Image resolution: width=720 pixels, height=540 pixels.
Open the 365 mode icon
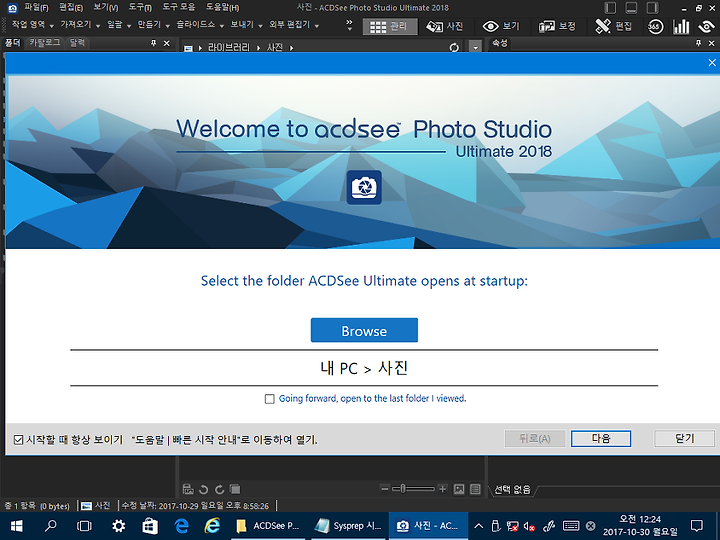(655, 27)
